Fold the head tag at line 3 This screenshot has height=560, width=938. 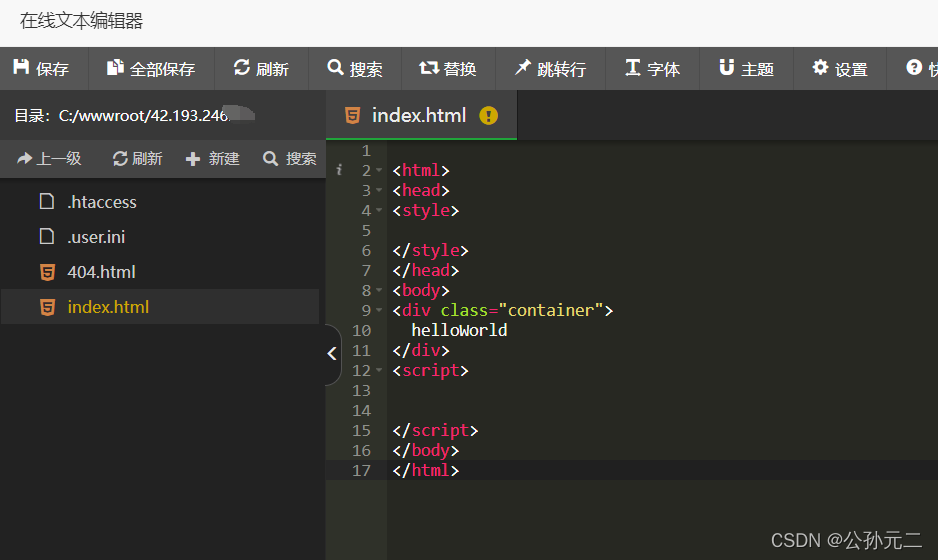coord(379,191)
